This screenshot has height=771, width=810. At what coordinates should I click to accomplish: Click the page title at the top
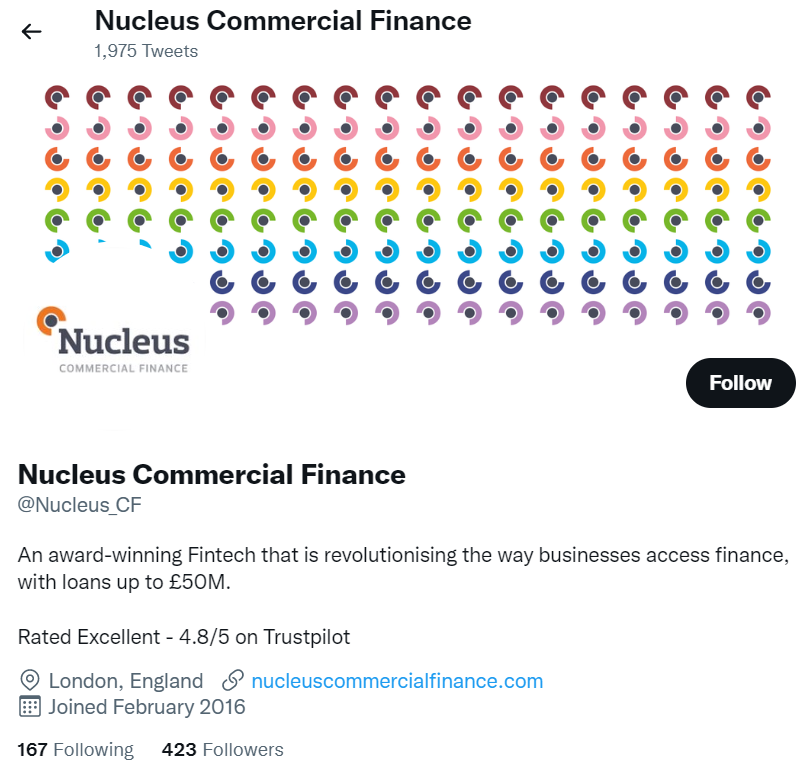click(282, 20)
